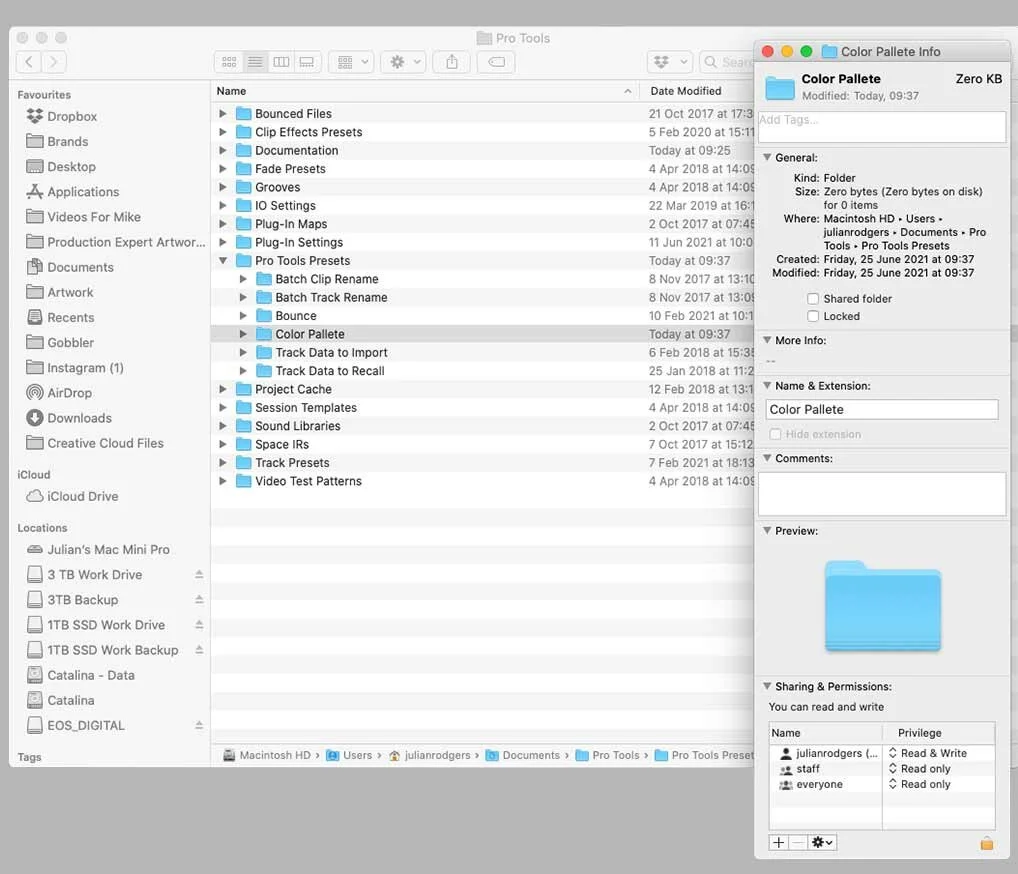The image size is (1018, 874).
Task: Eject the 1TB SSD Work Drive
Action: [199, 625]
